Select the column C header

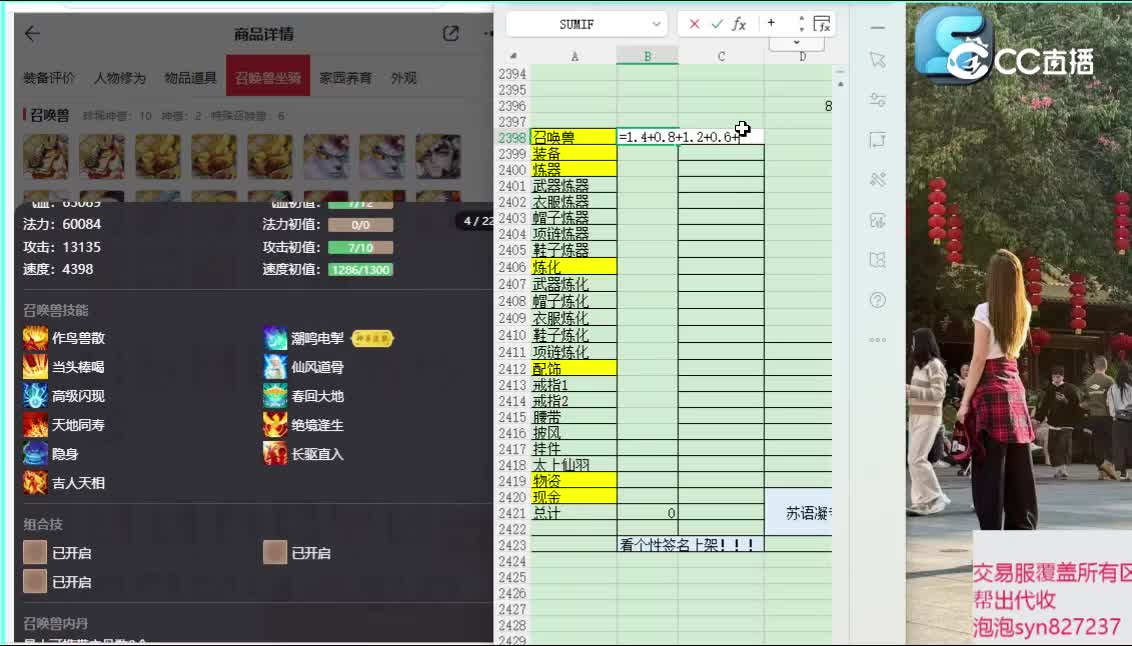(720, 56)
